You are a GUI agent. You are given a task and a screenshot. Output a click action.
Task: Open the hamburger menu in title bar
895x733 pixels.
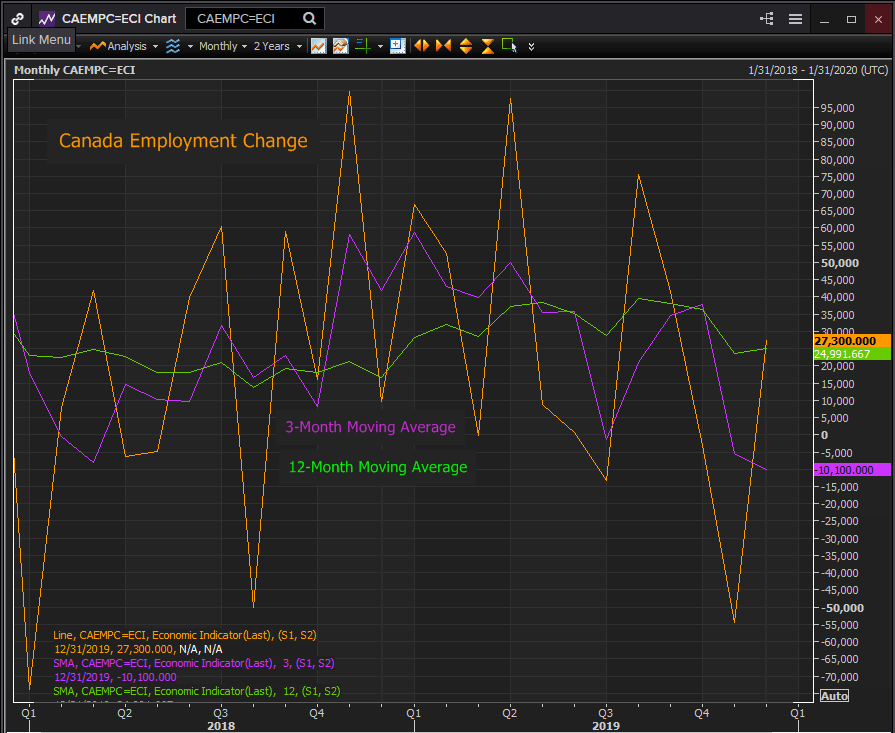795,18
